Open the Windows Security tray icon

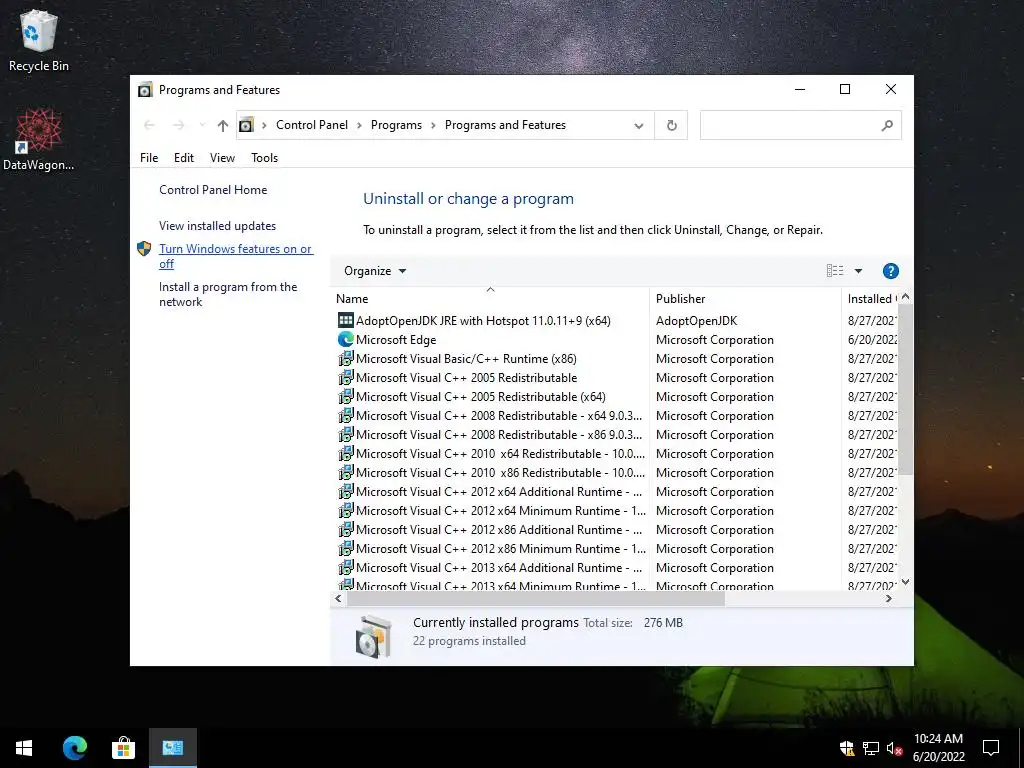point(847,748)
